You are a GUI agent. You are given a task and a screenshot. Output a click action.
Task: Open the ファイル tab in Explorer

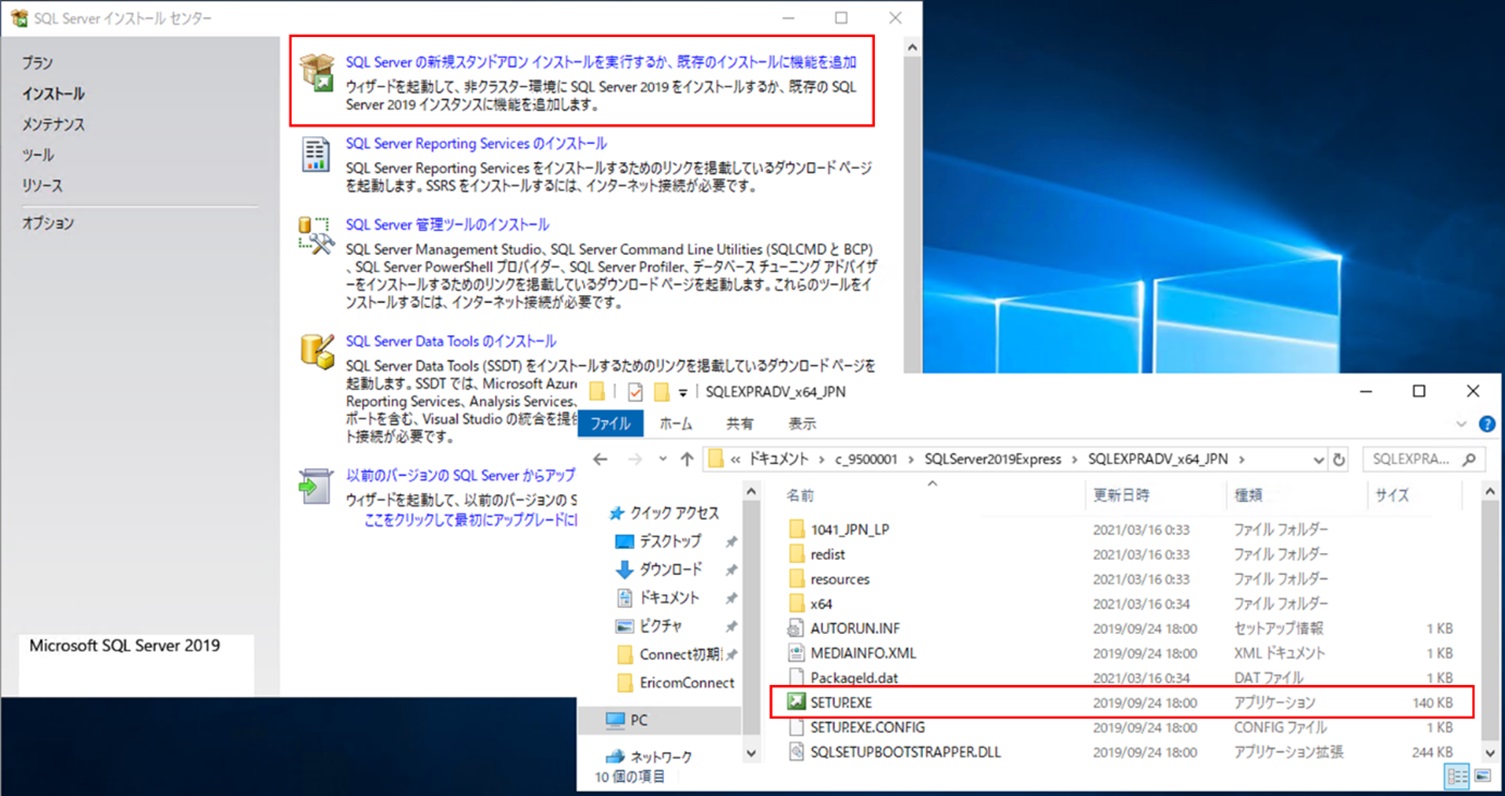pos(610,424)
